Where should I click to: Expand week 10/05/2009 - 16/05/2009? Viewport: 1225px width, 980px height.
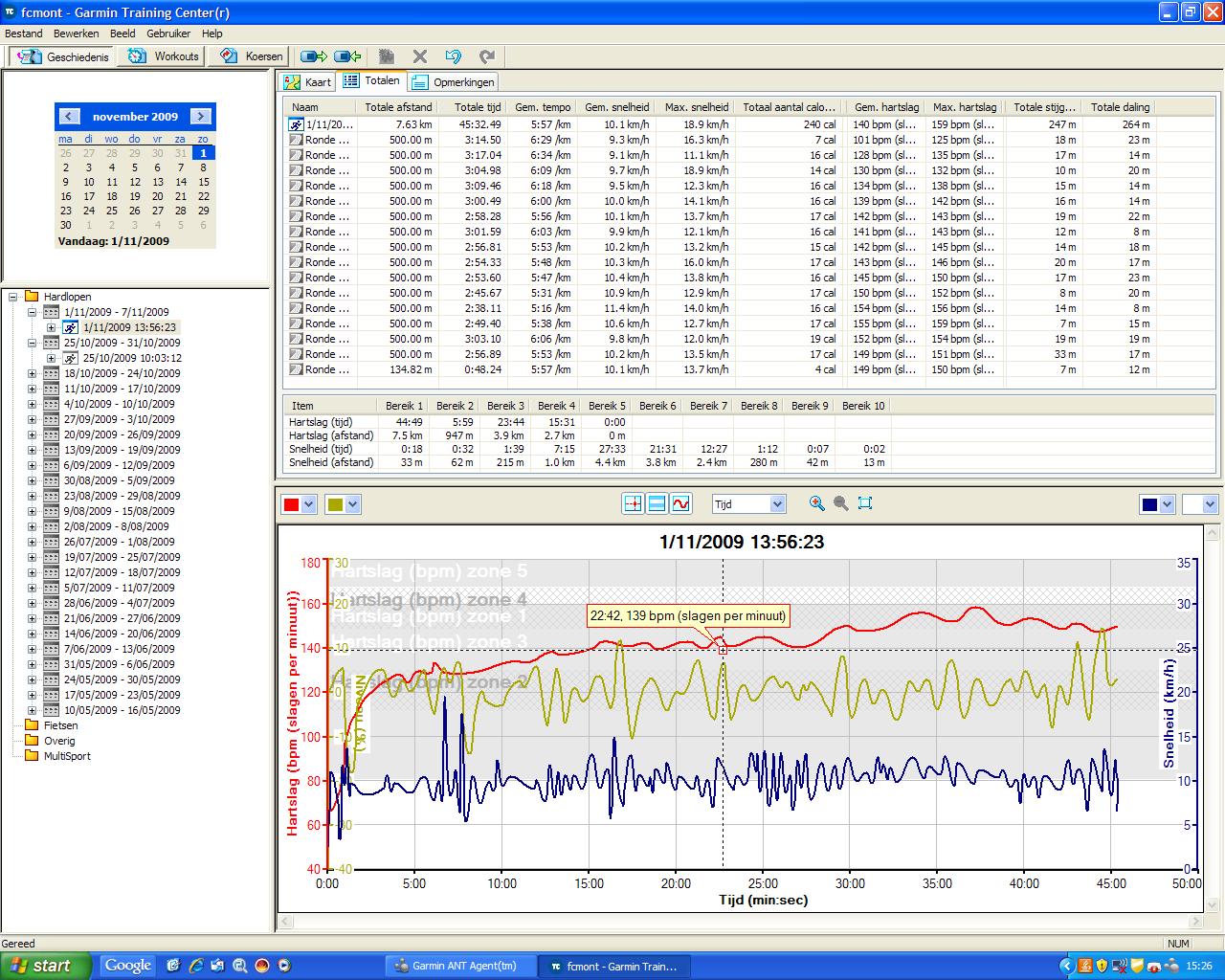coord(32,710)
